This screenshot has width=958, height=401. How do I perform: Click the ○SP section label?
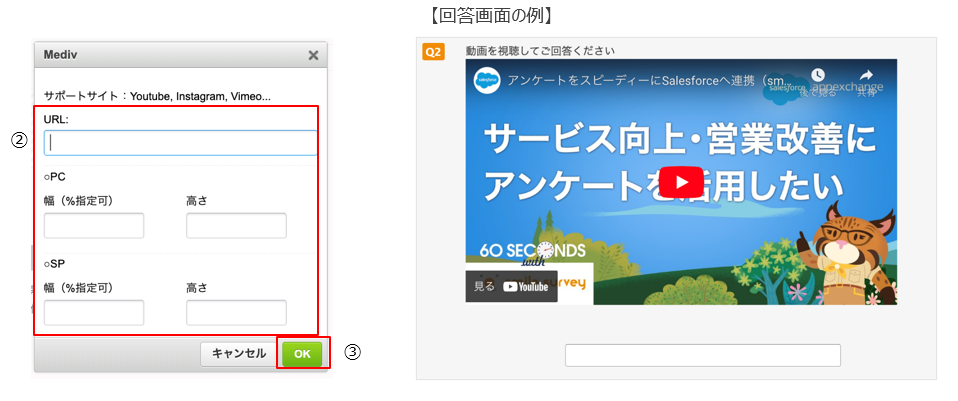55,263
